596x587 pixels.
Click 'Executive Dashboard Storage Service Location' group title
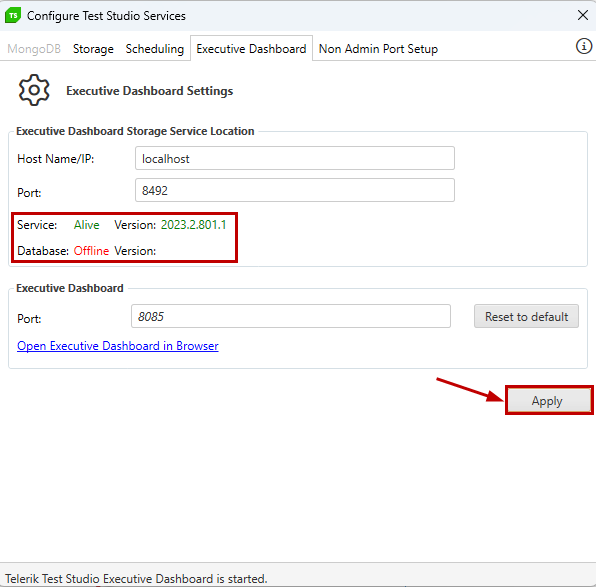pos(135,131)
